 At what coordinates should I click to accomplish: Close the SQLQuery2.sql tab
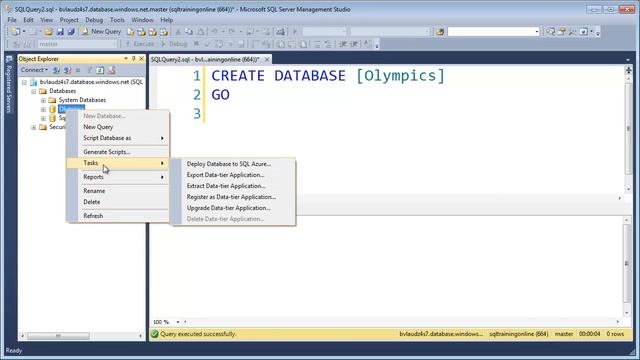pyautogui.click(x=267, y=60)
